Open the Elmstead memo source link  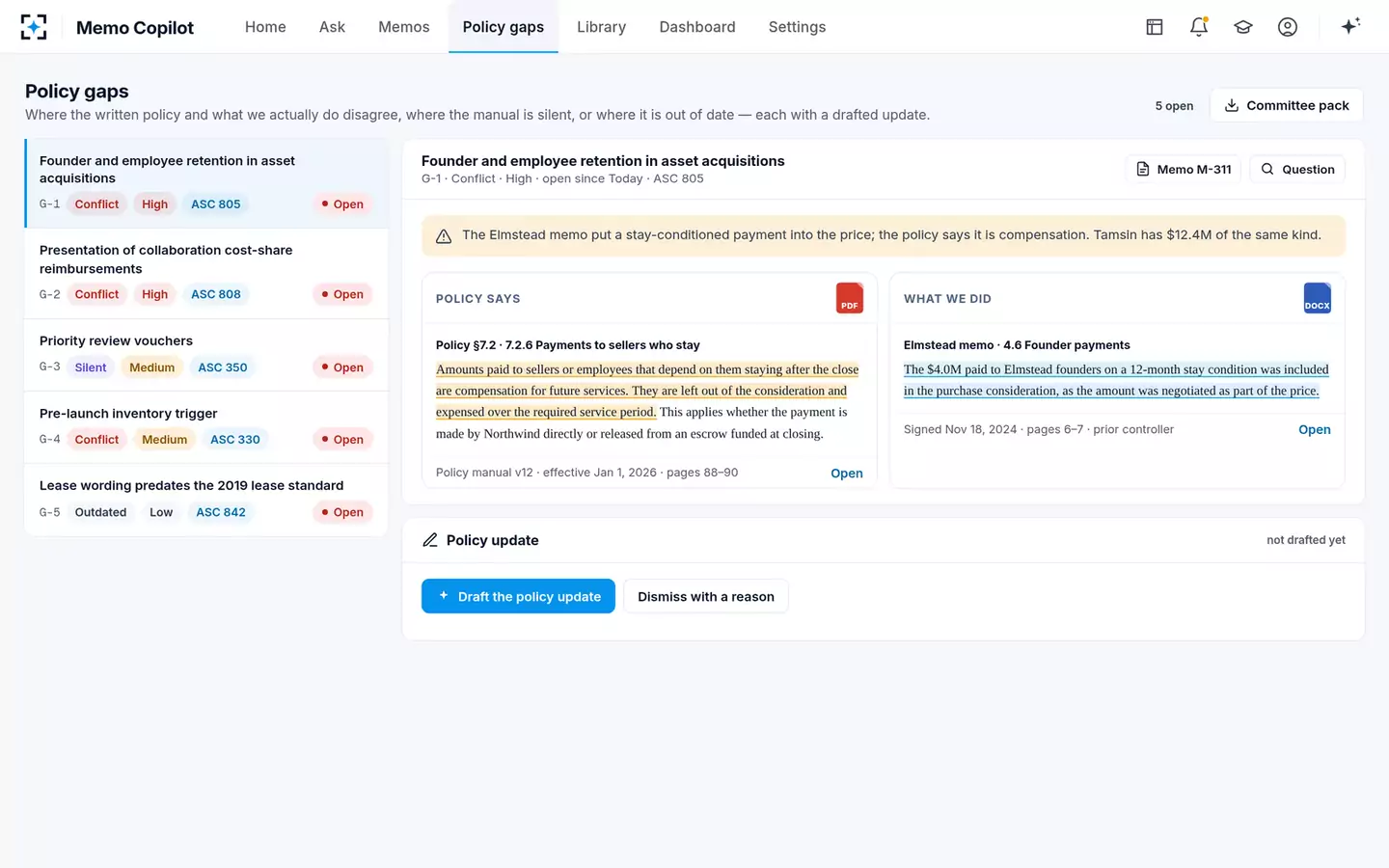1314,429
